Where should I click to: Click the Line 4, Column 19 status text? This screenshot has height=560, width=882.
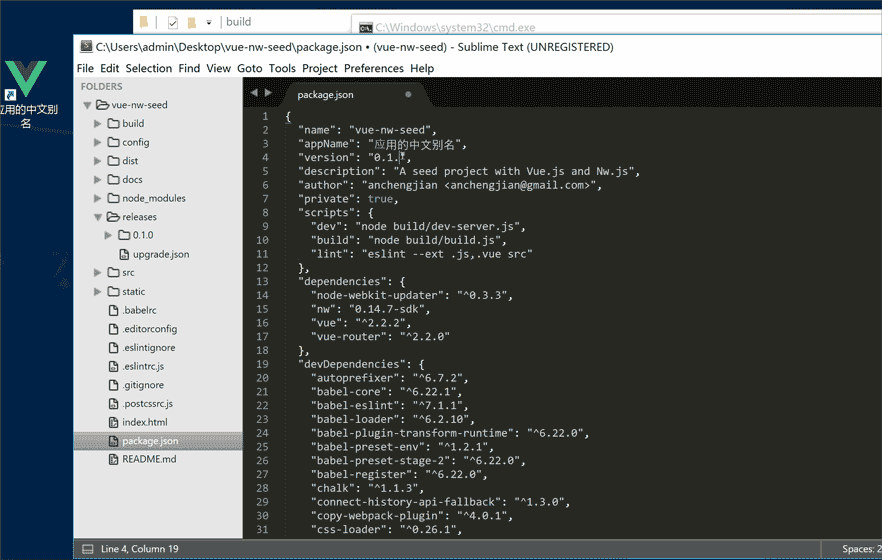tap(140, 549)
